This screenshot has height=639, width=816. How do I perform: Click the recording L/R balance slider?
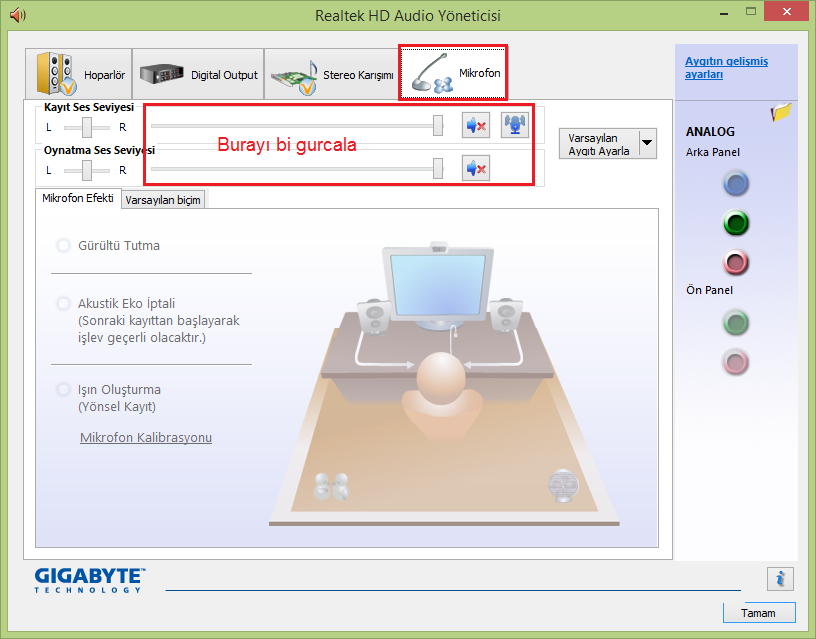pos(86,127)
